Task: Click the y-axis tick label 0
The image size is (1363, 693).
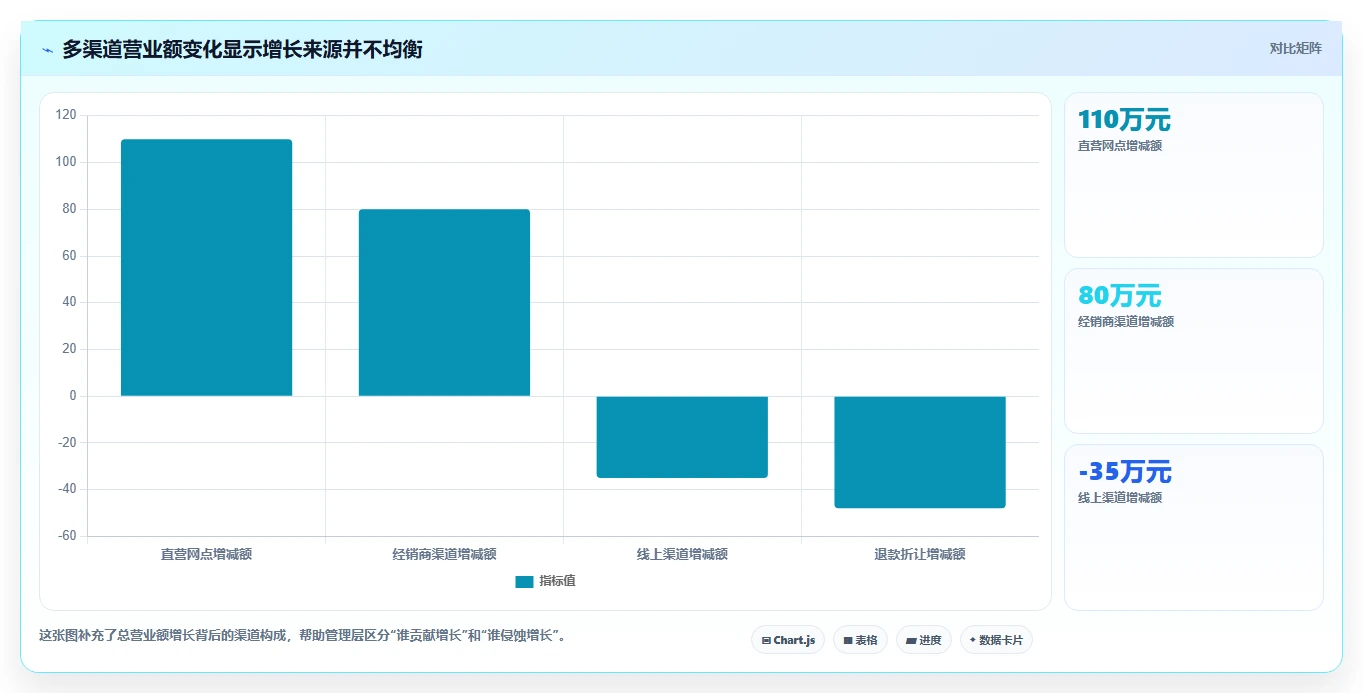Action: pyautogui.click(x=73, y=396)
